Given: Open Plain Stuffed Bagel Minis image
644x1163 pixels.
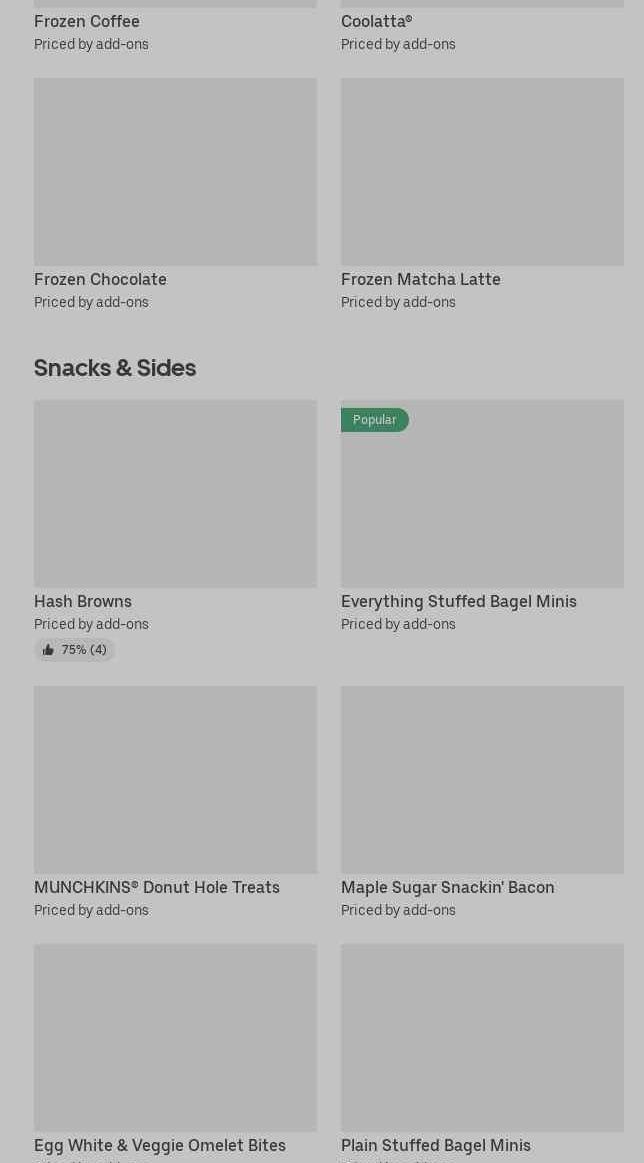Looking at the screenshot, I should 482,1038.
